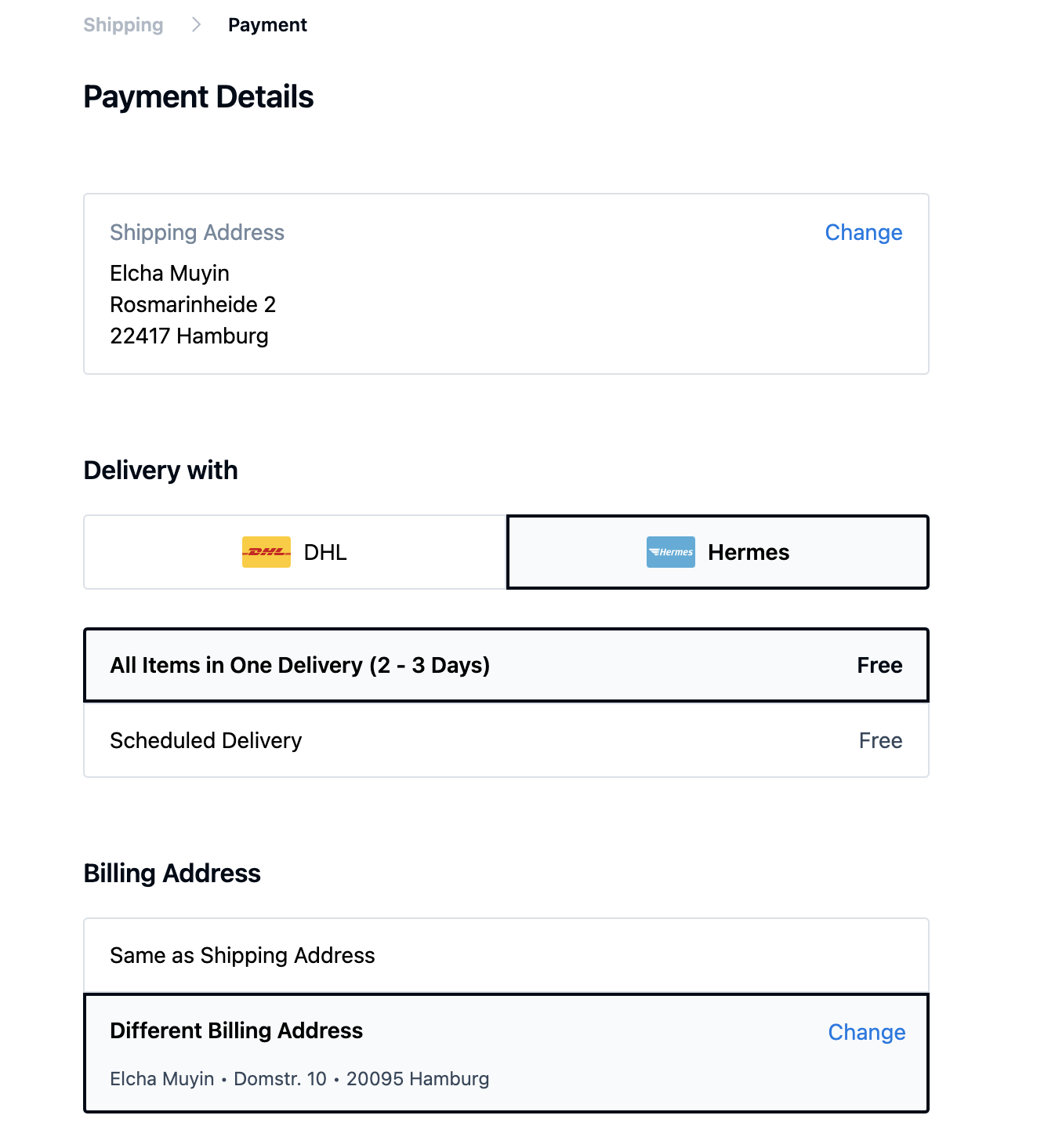The height and width of the screenshot is (1148, 1055).
Task: Click the Hermes logo icon
Action: 670,552
